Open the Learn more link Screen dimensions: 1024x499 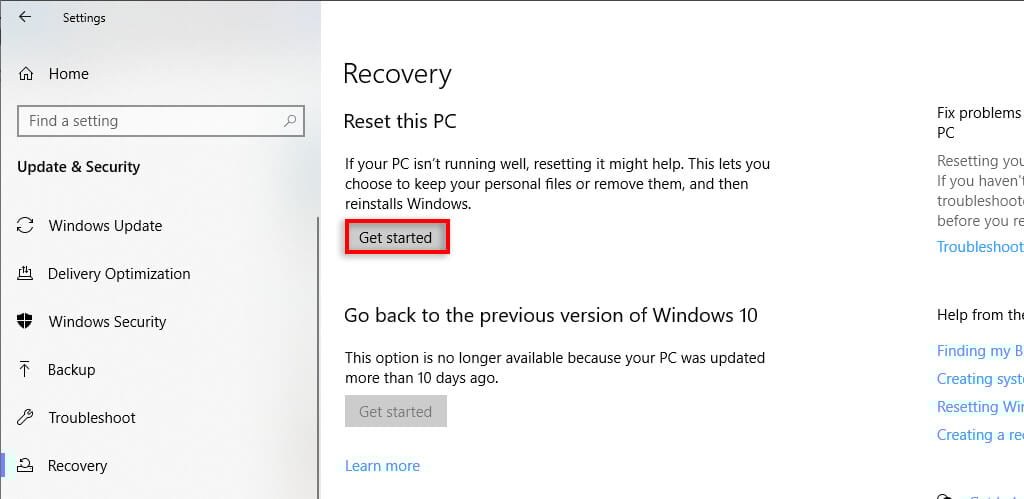click(382, 466)
